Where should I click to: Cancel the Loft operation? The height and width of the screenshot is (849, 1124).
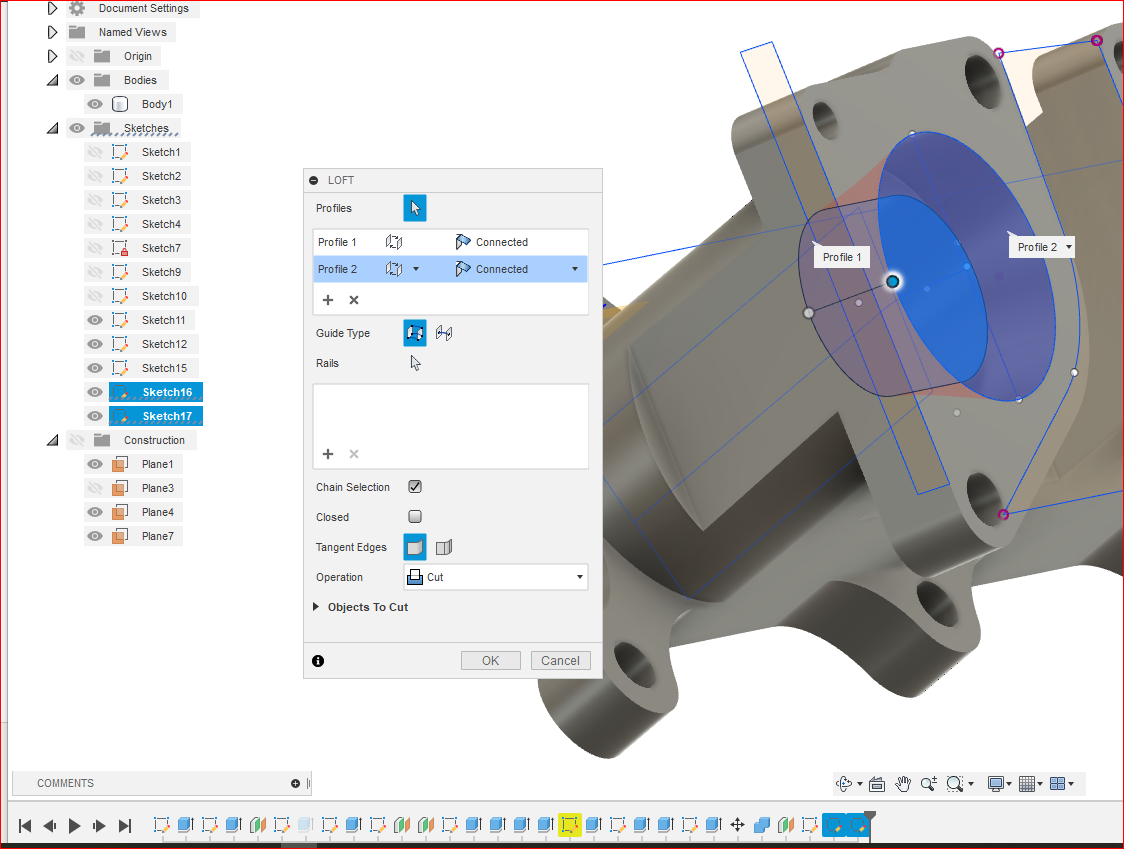tap(560, 660)
